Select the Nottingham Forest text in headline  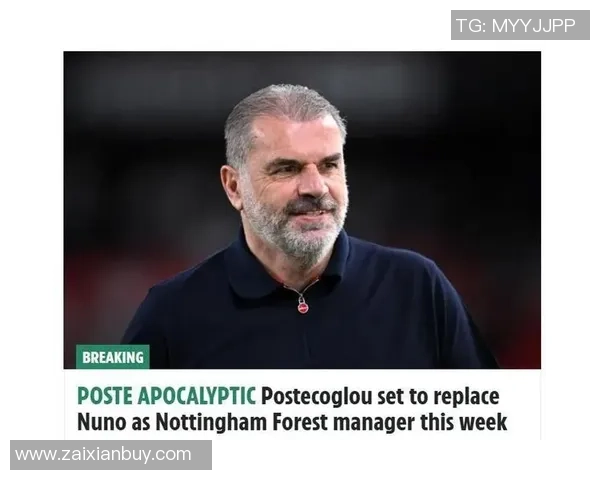pos(243,423)
